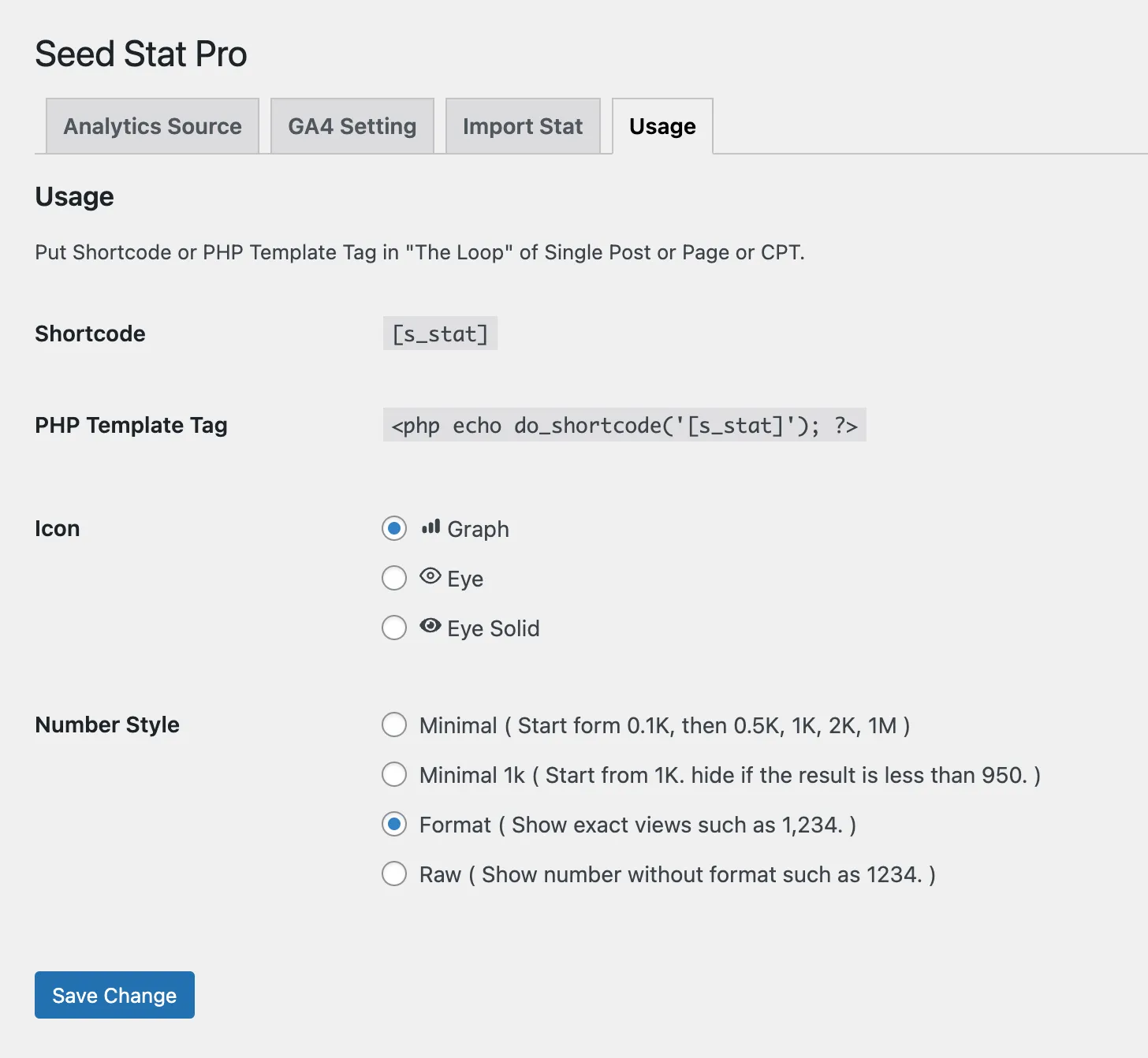
Task: Pick the Raw number style option
Action: click(x=394, y=874)
